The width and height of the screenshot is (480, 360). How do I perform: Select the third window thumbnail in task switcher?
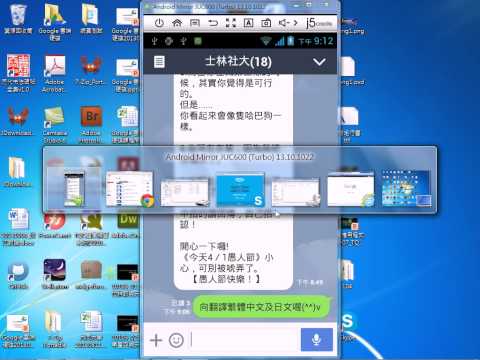[x=185, y=192]
